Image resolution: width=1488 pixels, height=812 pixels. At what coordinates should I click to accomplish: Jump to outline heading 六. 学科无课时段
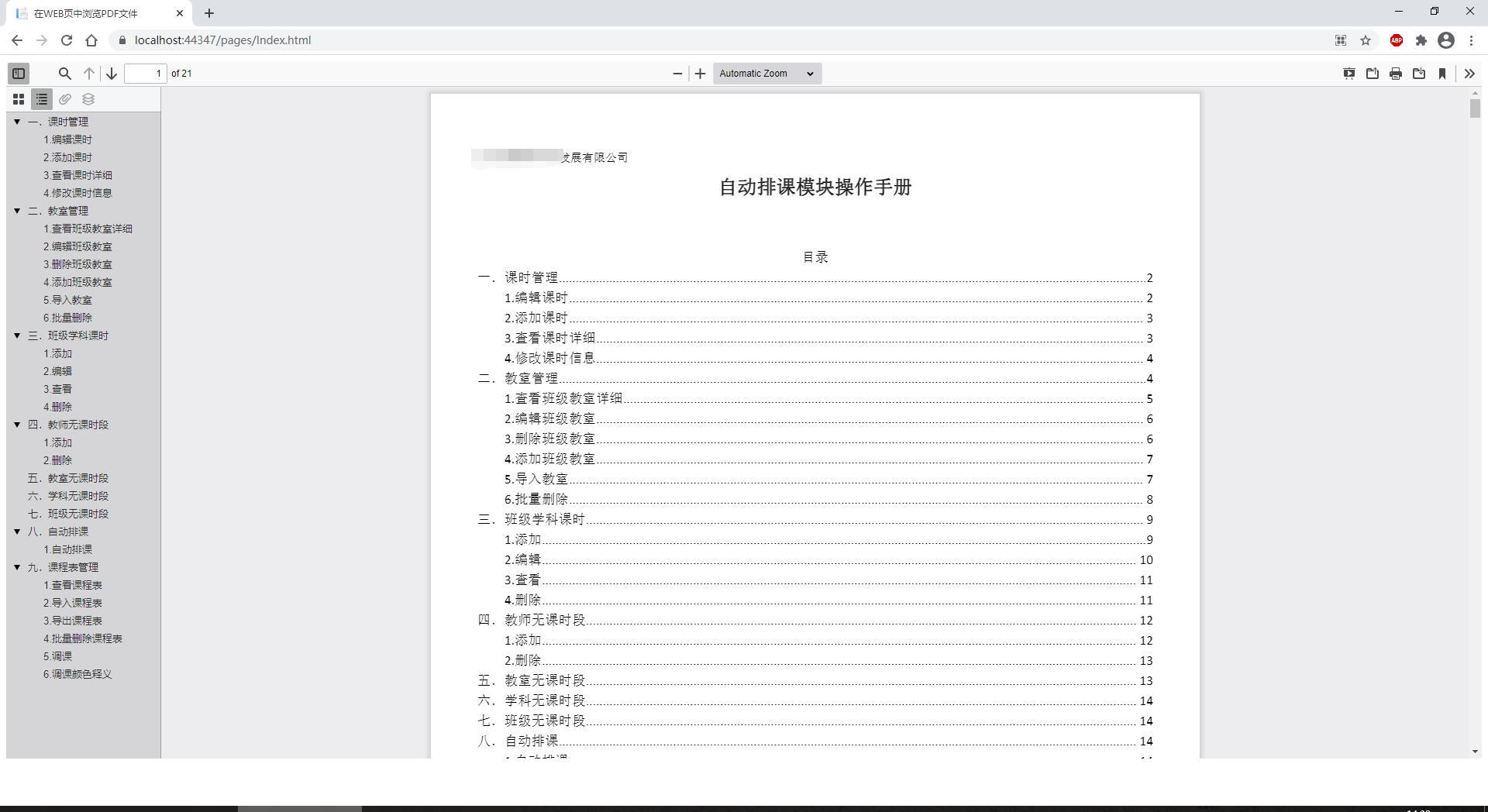68,496
